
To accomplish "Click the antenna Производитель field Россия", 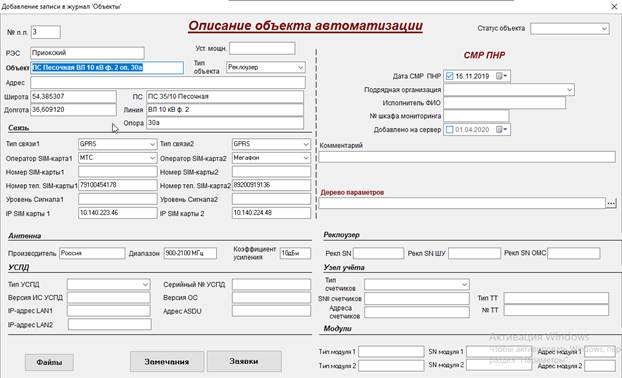I will 92,253.
